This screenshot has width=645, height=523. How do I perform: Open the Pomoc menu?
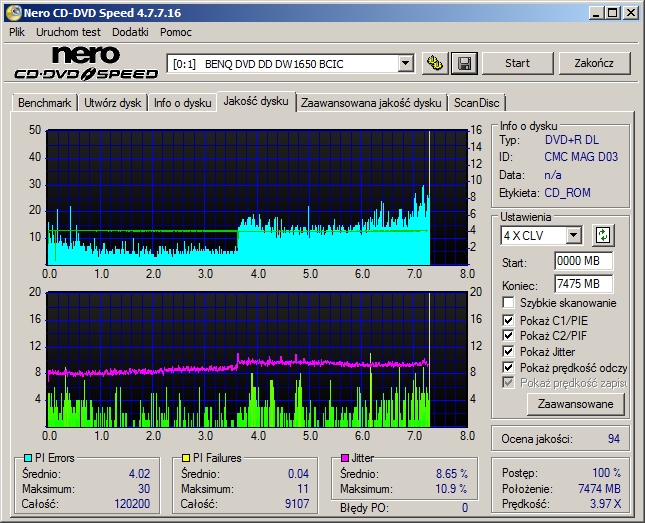click(x=176, y=32)
